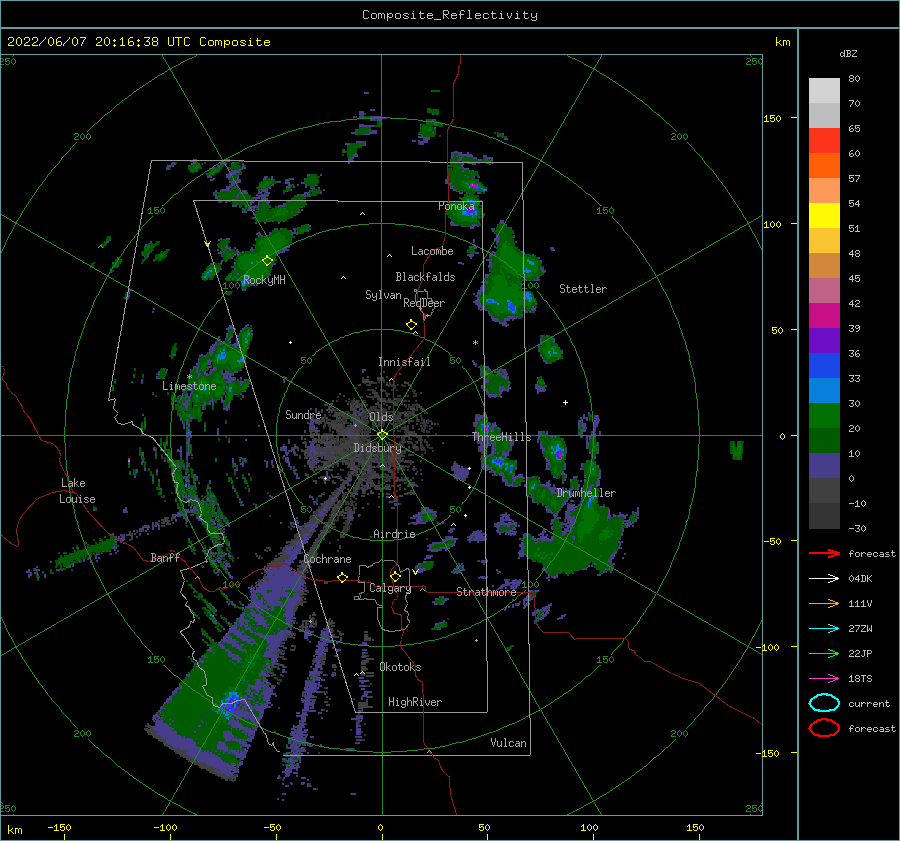The height and width of the screenshot is (841, 900).
Task: Click the Lake Louise label
Action: [x=77, y=491]
